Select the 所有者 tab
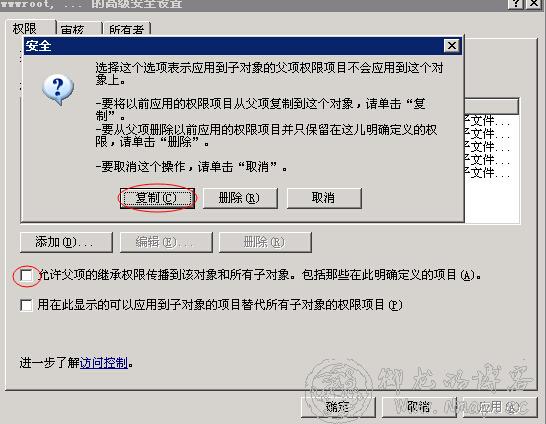The width and height of the screenshot is (546, 424). pos(127,29)
